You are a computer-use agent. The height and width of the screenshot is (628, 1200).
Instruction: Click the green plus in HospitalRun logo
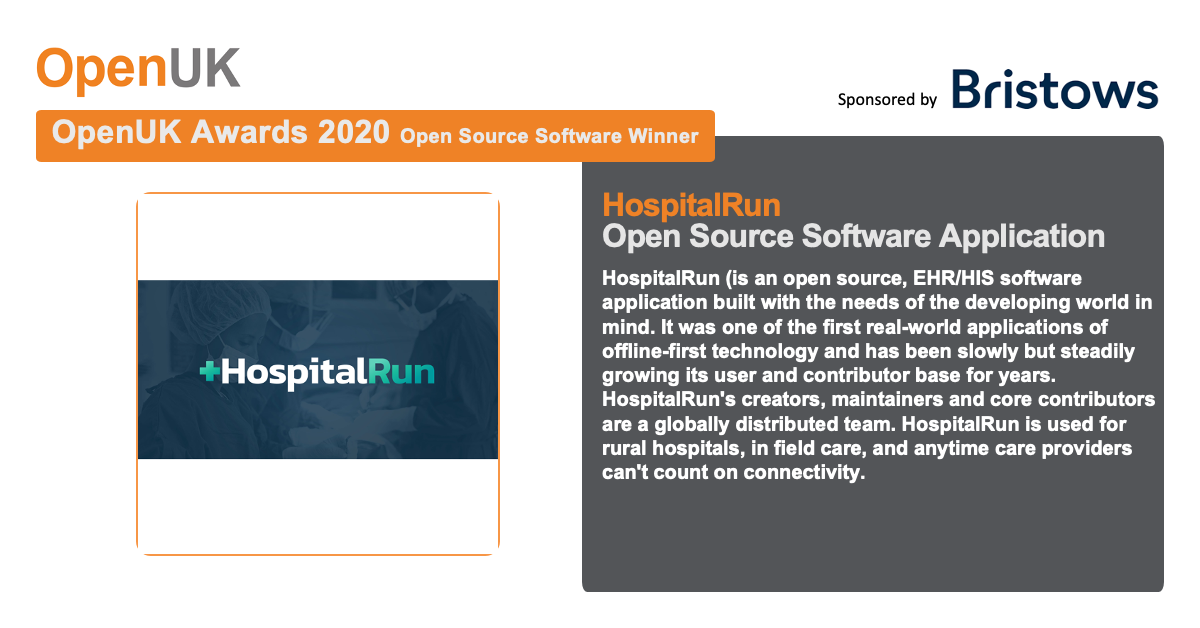point(209,371)
